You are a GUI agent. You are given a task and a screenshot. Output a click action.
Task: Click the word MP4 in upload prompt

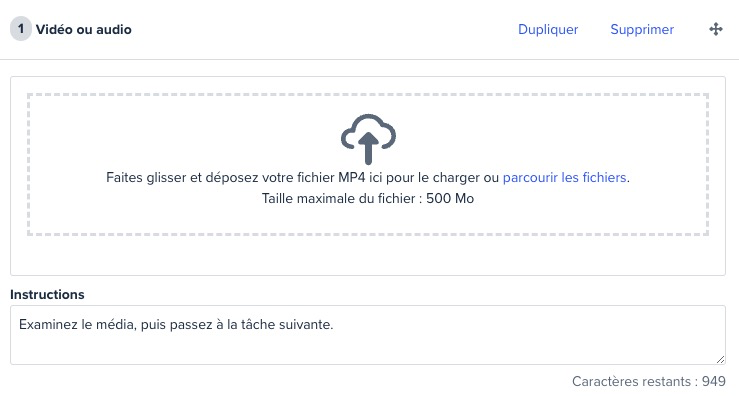(352, 177)
